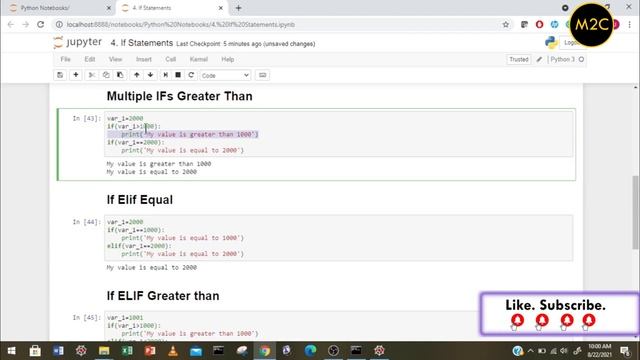The width and height of the screenshot is (640, 360).
Task: Open the Cell menu
Action: click(x=171, y=59)
